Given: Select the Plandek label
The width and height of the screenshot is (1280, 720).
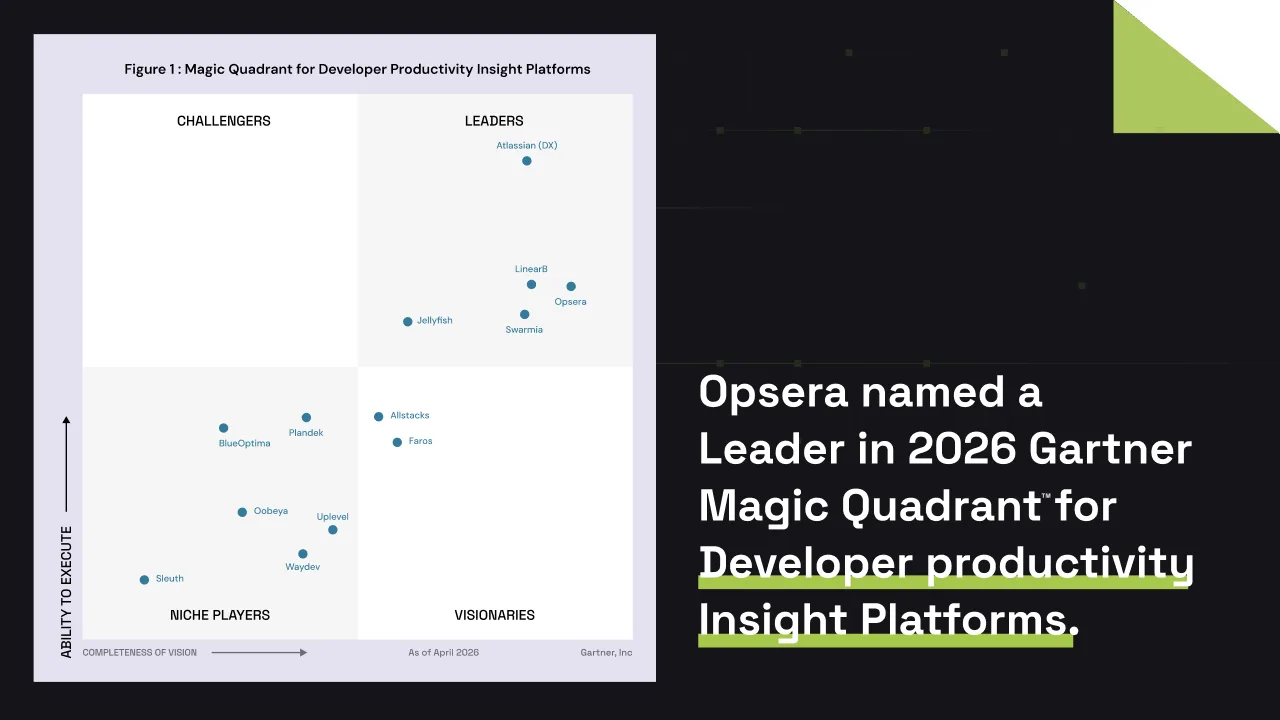Looking at the screenshot, I should (x=306, y=433).
